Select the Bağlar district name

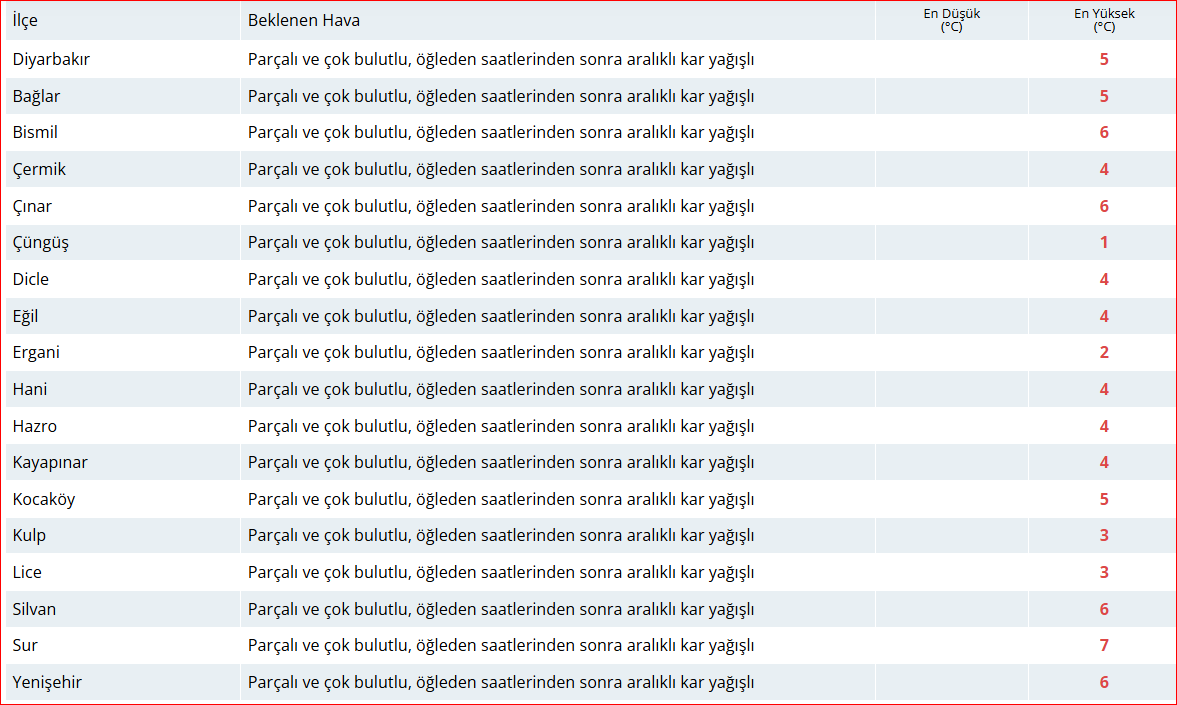click(x=37, y=96)
